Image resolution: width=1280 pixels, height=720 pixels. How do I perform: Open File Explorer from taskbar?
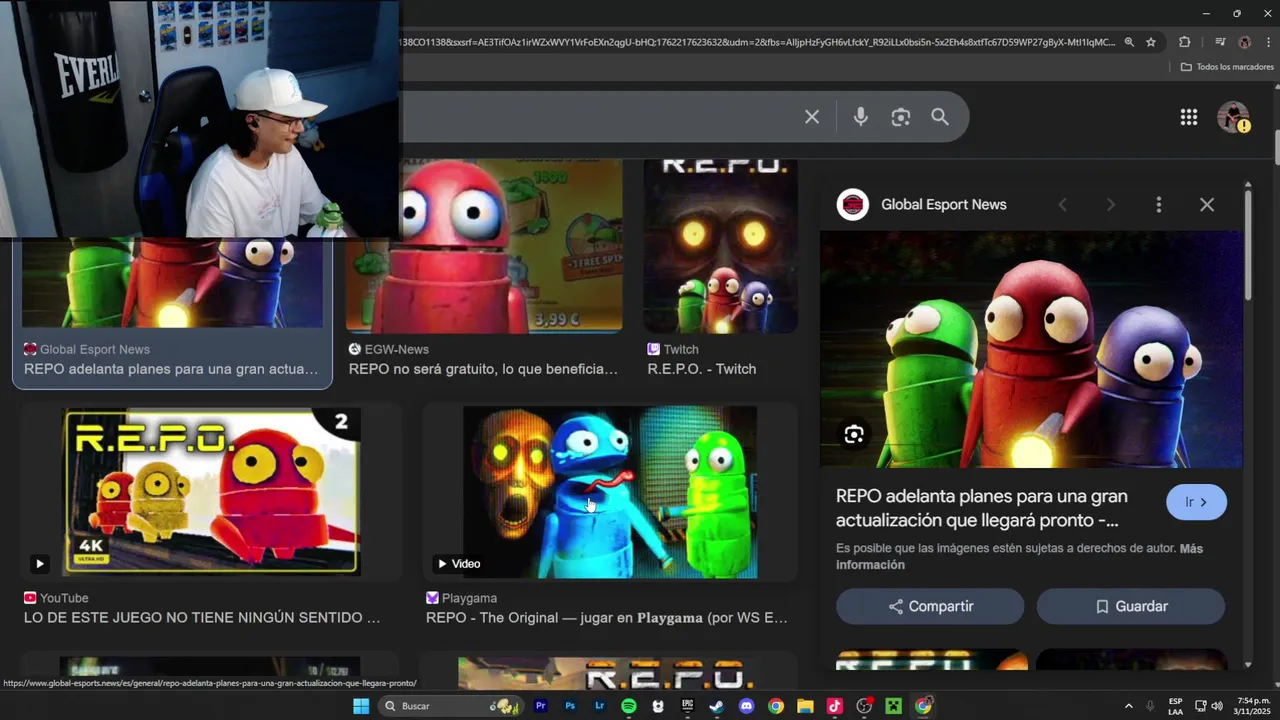pyautogui.click(x=805, y=706)
